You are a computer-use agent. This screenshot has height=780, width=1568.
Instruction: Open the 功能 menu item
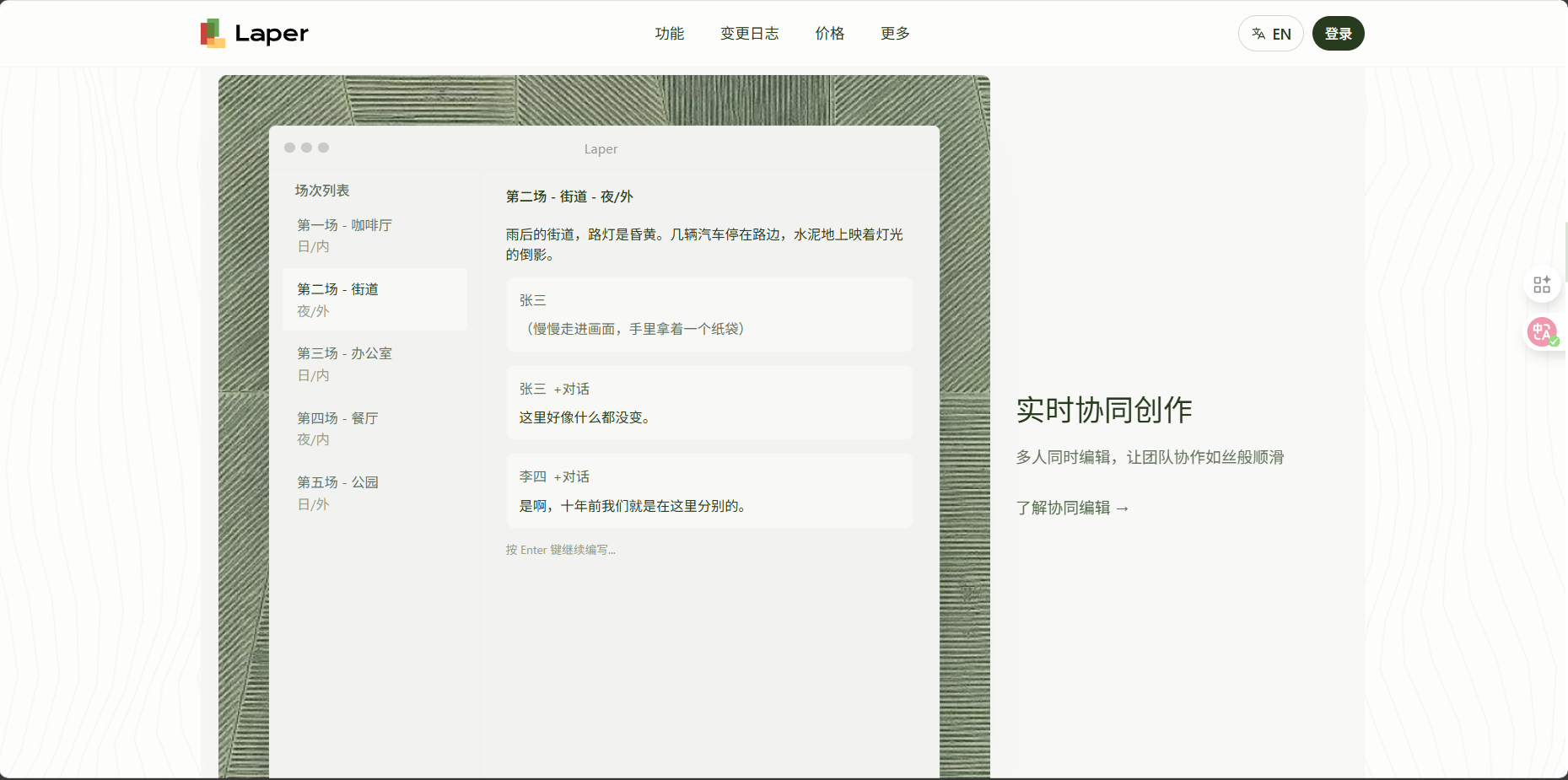(669, 34)
